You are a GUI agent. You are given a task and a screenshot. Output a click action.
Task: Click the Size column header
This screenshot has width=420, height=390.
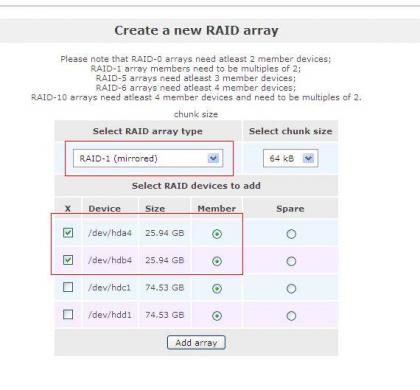click(155, 209)
